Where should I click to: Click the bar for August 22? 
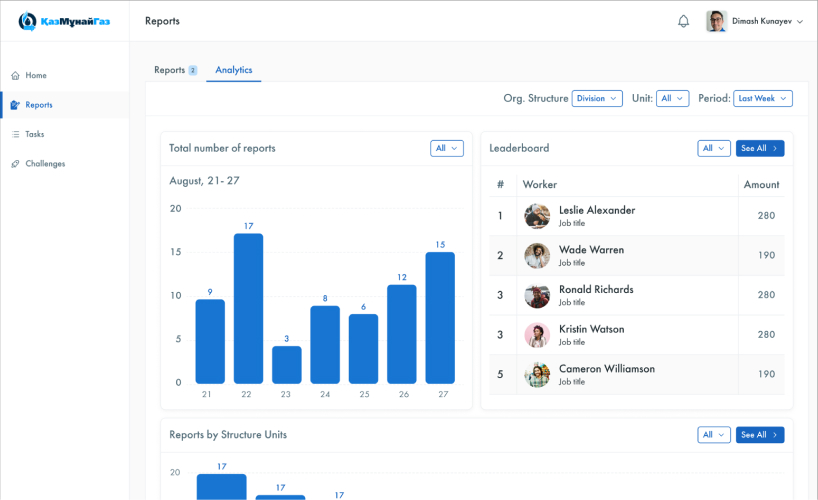[248, 308]
